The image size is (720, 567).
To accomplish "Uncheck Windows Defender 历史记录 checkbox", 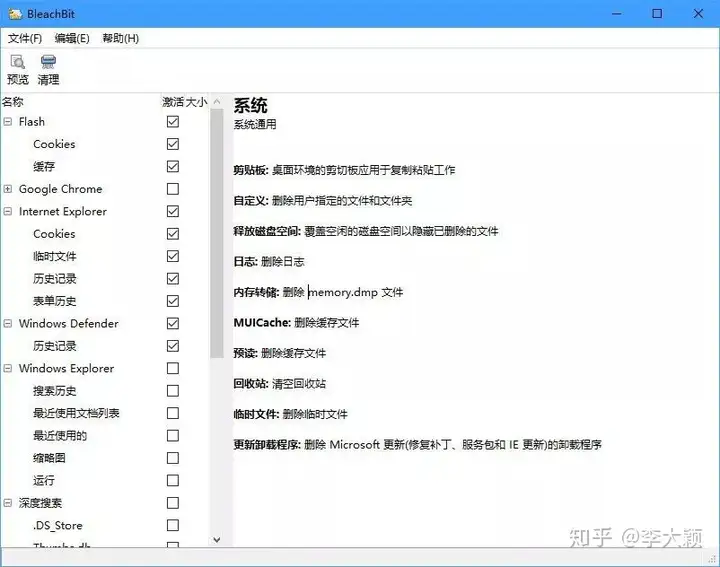I will point(173,346).
